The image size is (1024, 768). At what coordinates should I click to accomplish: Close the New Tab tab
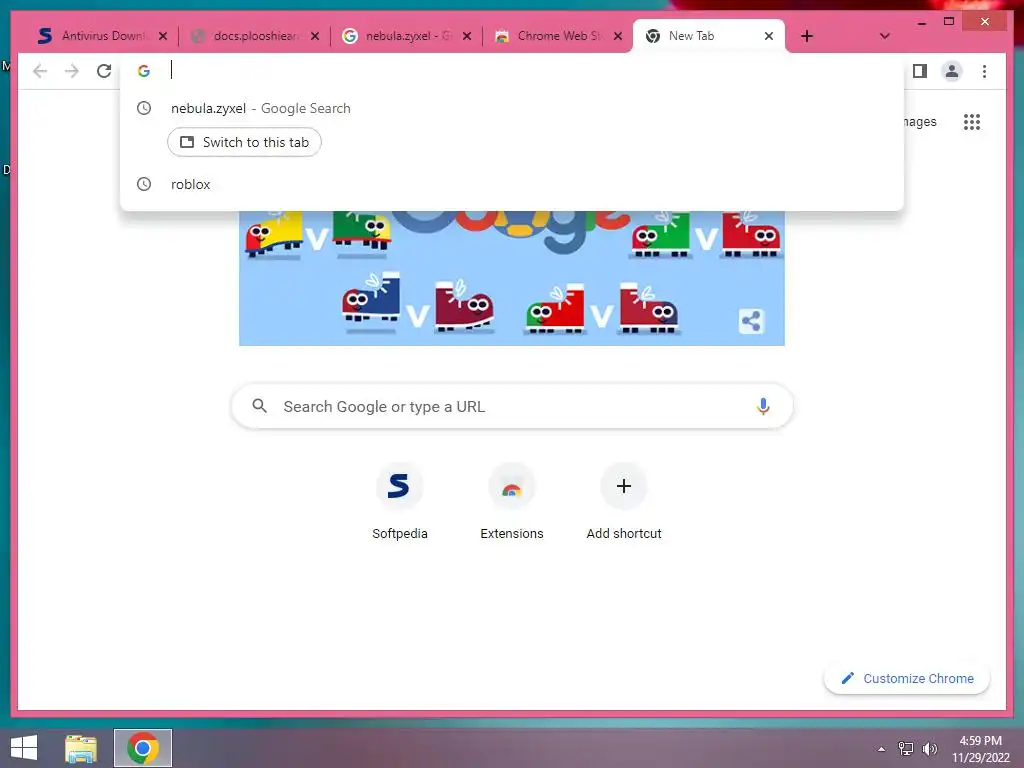[769, 36]
